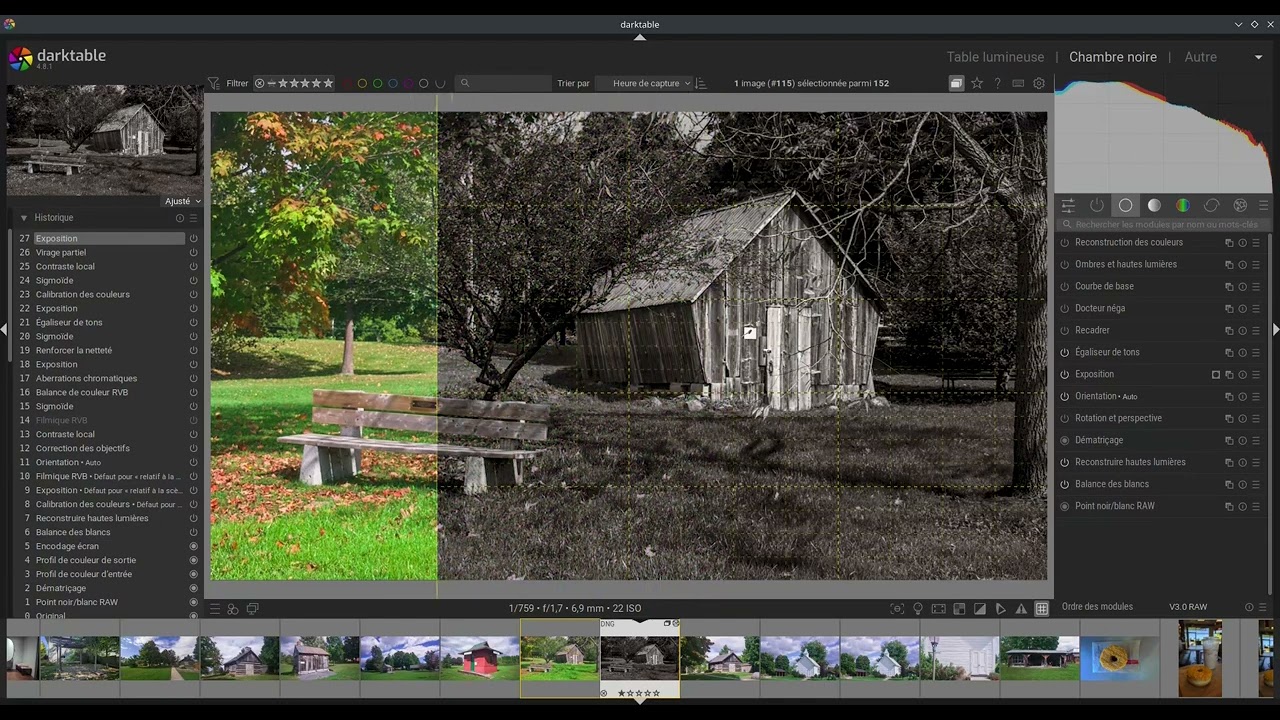Image resolution: width=1280 pixels, height=720 pixels.
Task: Toggle softproofing icon
Action: (x=1000, y=608)
